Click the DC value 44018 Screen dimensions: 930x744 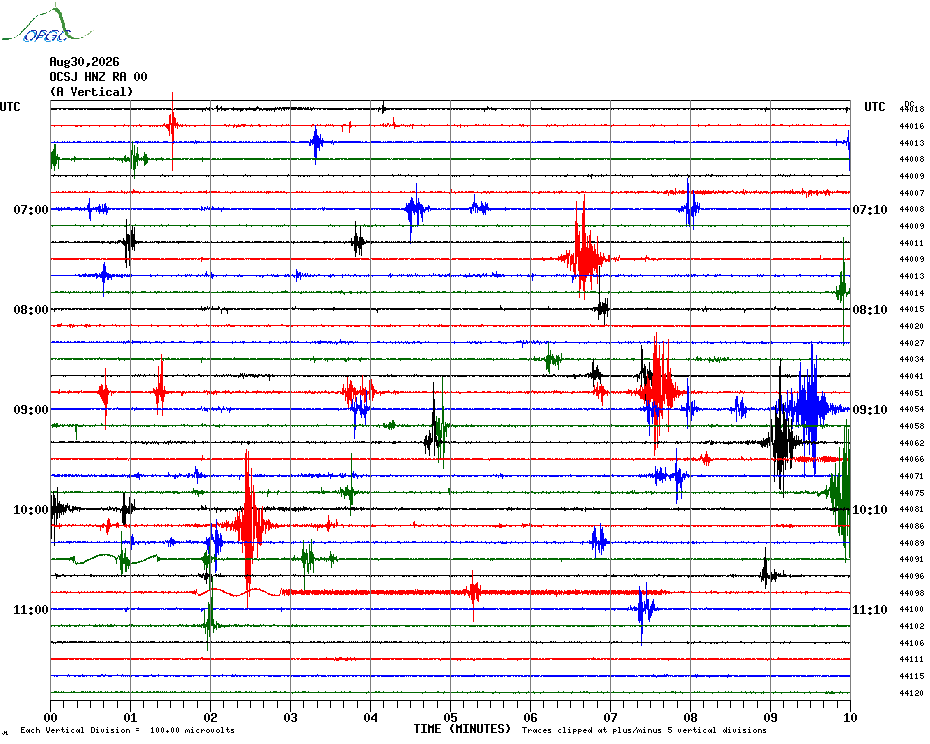(912, 109)
